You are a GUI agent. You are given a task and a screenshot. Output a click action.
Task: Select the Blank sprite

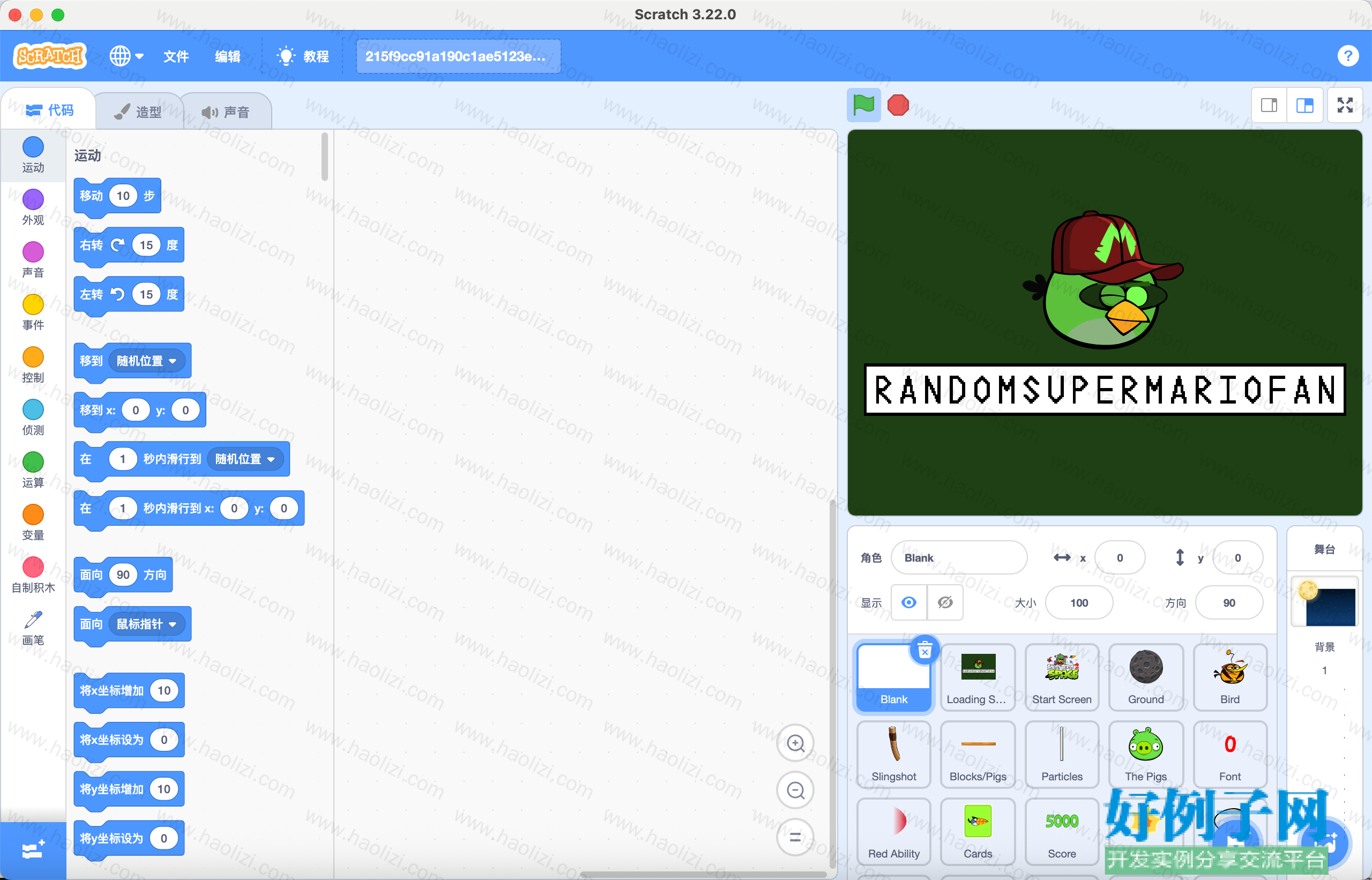(x=894, y=678)
